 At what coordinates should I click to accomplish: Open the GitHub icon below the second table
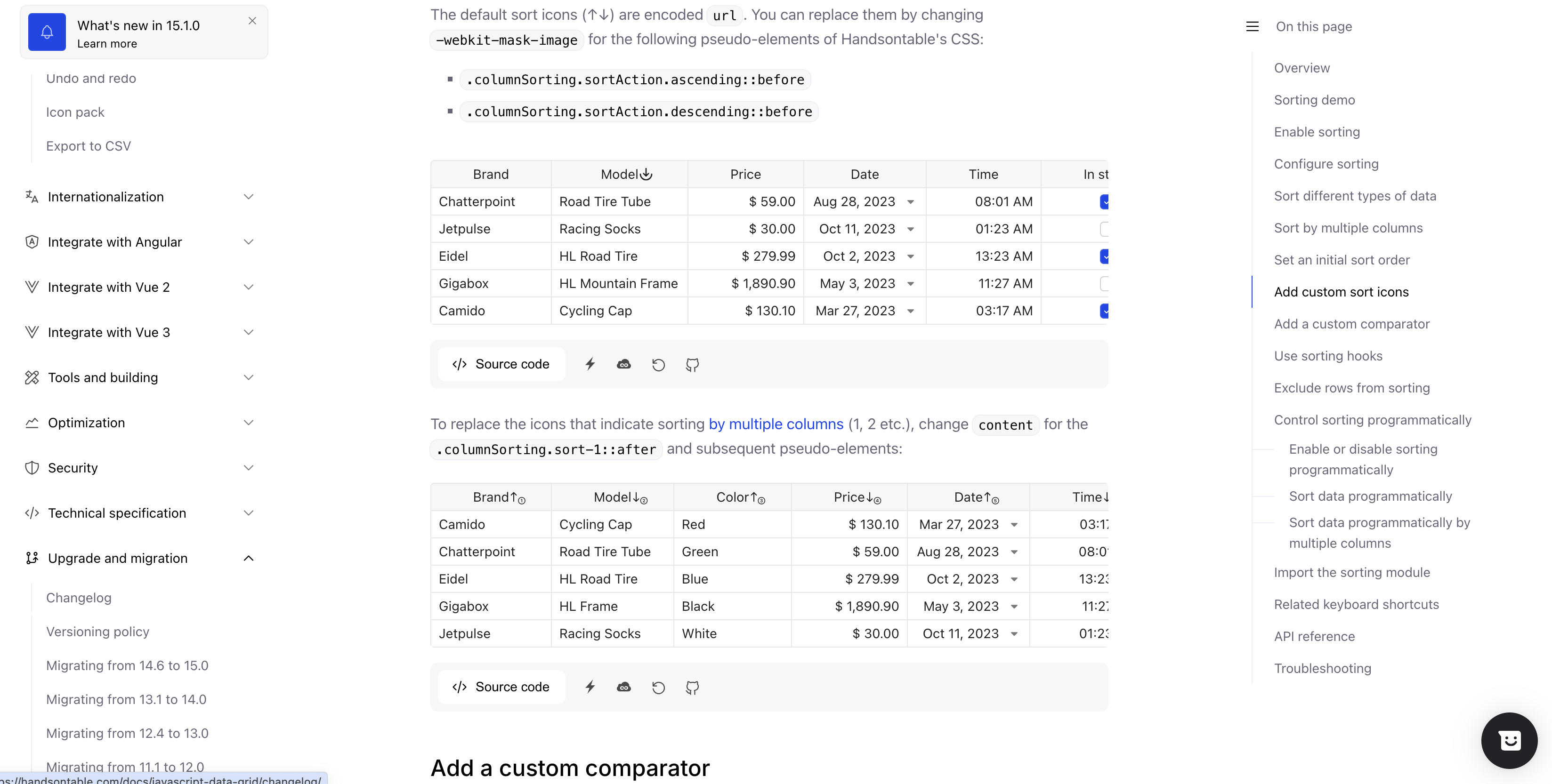click(x=691, y=687)
